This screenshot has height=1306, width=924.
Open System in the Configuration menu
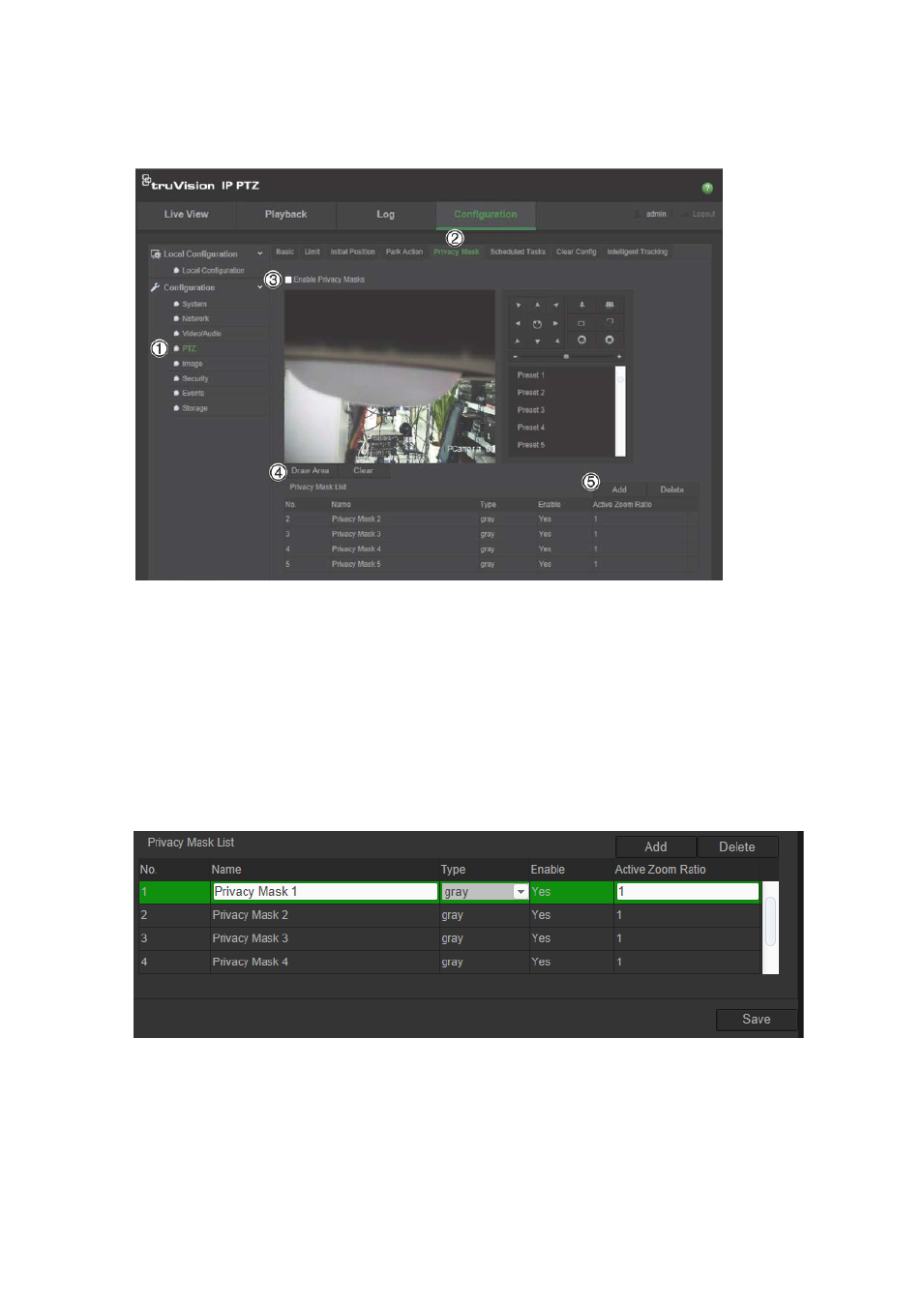194,304
